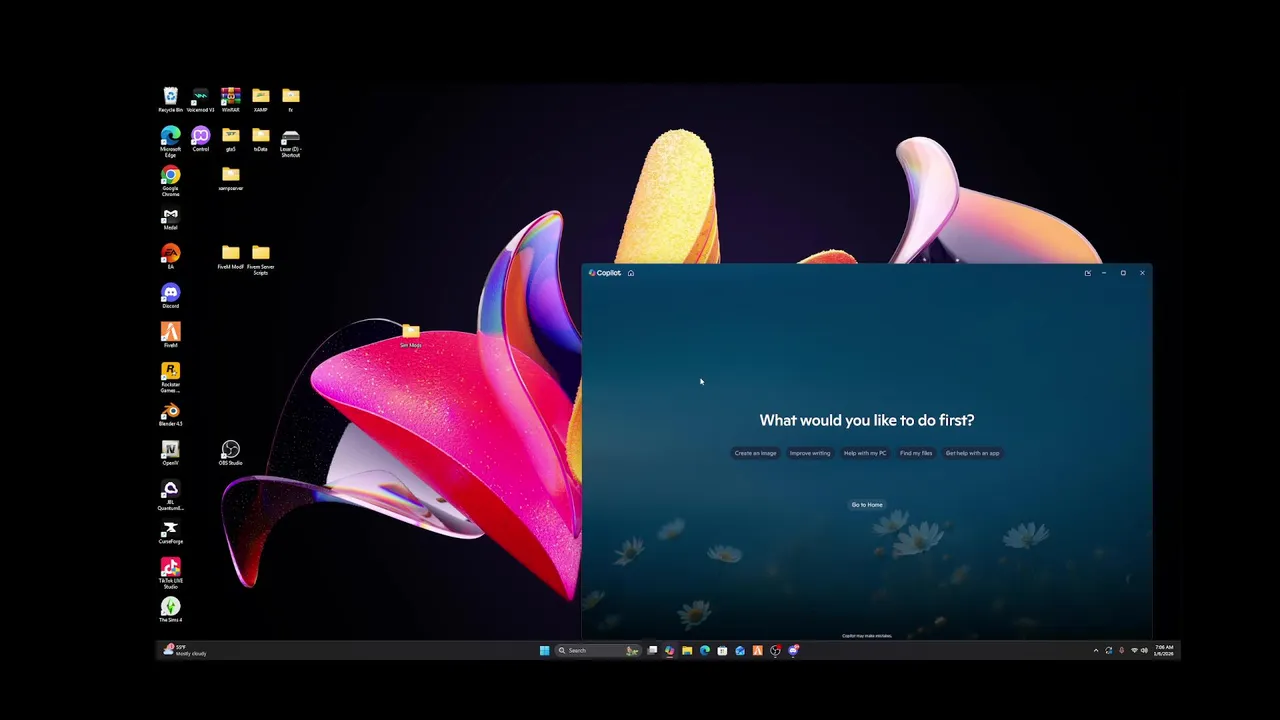Screen dimensions: 1280x720
Task: Open OBS Studio from the taskbar
Action: 775,650
